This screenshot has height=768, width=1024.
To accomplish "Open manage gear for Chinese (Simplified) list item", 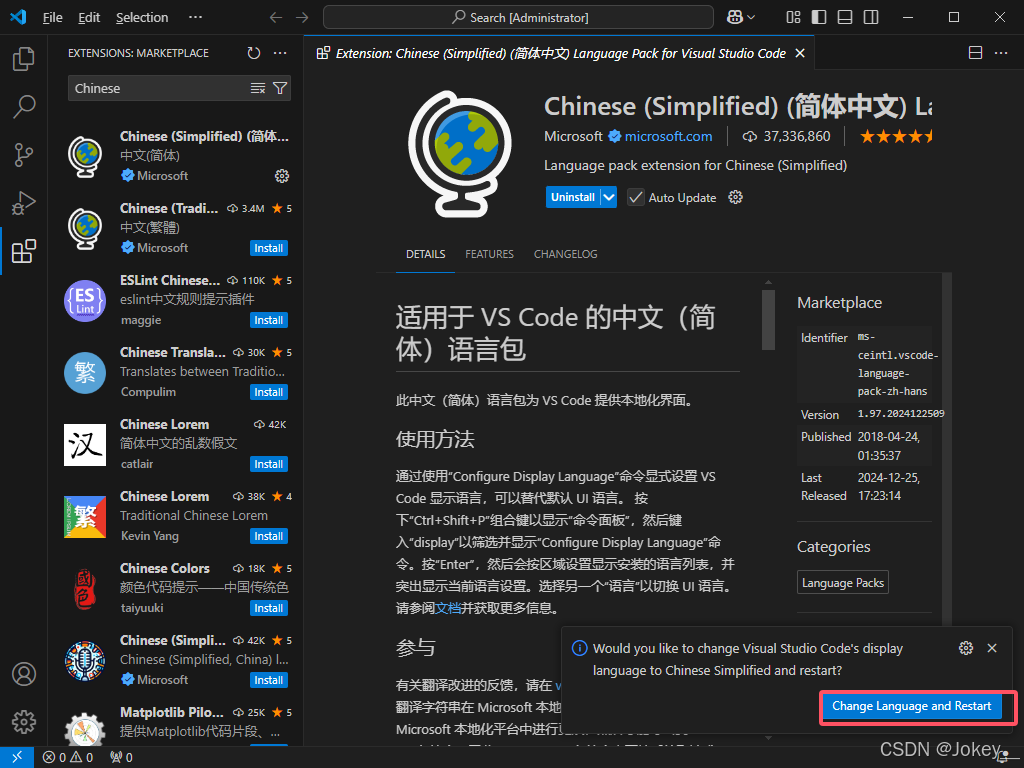I will [x=281, y=176].
